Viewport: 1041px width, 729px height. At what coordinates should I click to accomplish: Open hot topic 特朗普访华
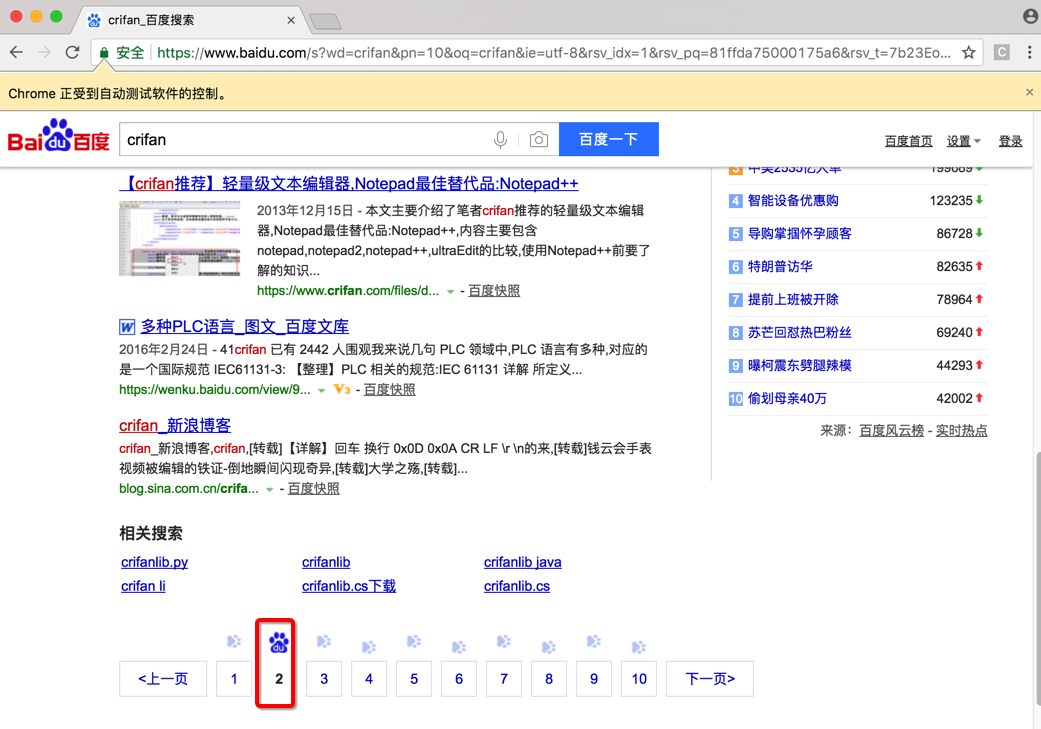point(780,266)
